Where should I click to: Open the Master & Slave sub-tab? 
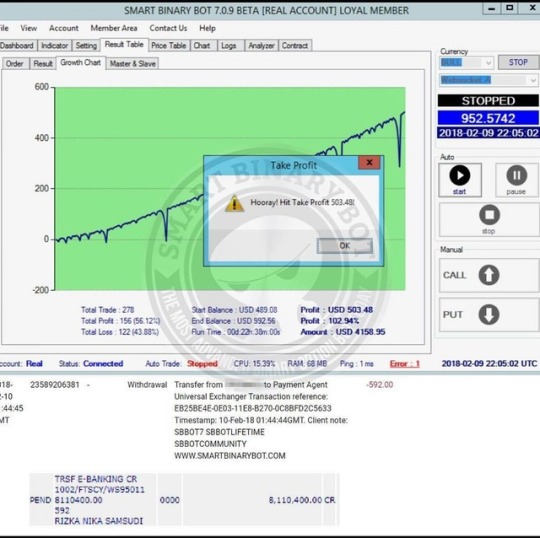tap(133, 64)
